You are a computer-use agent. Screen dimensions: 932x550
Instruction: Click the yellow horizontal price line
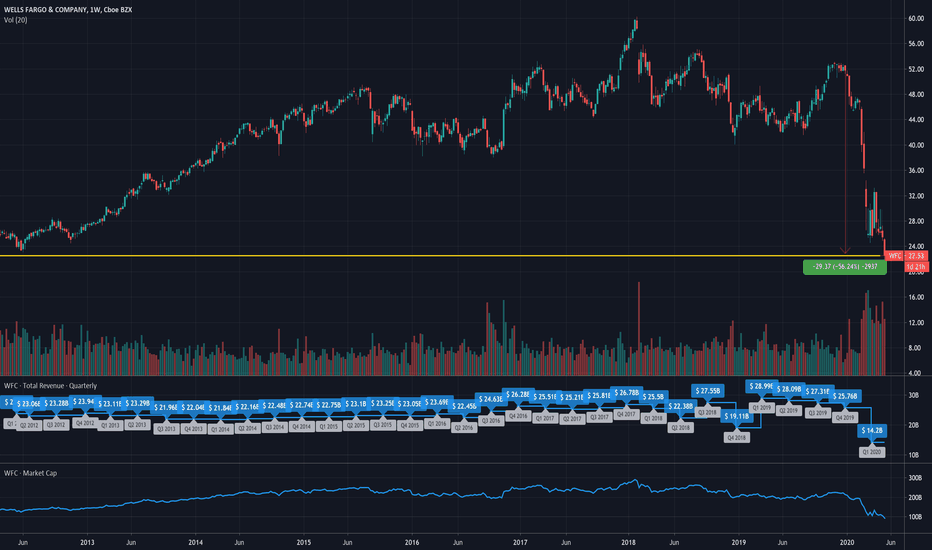click(440, 256)
